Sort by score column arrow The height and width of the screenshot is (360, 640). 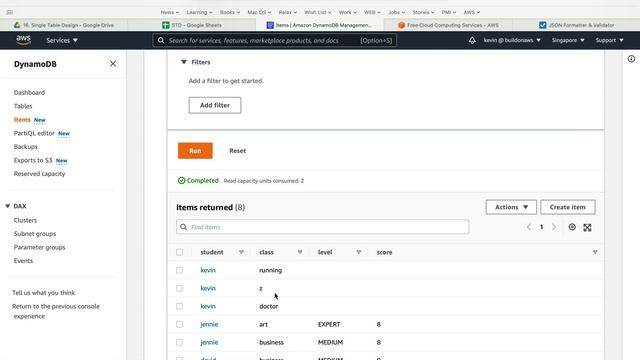[595, 252]
